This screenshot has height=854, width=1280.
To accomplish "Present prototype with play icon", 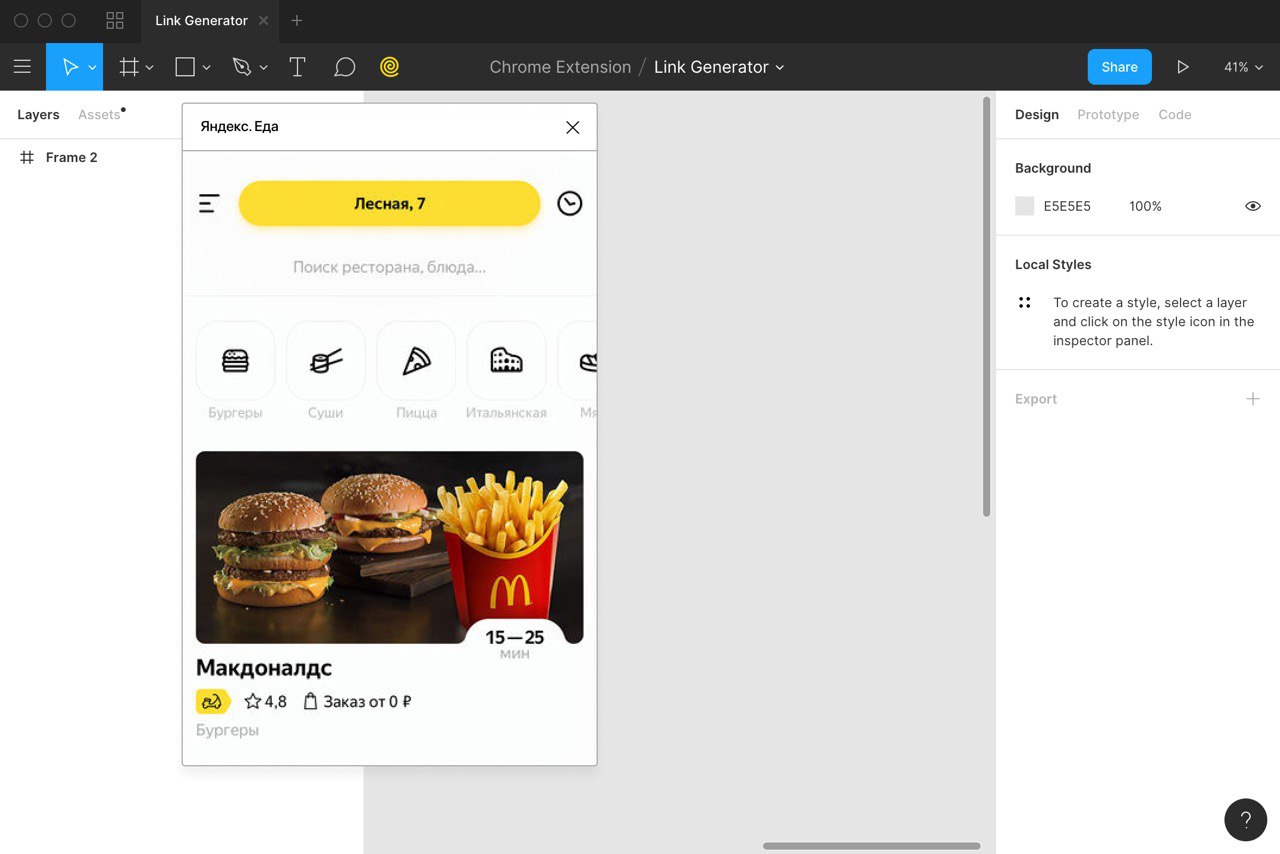I will (x=1183, y=67).
